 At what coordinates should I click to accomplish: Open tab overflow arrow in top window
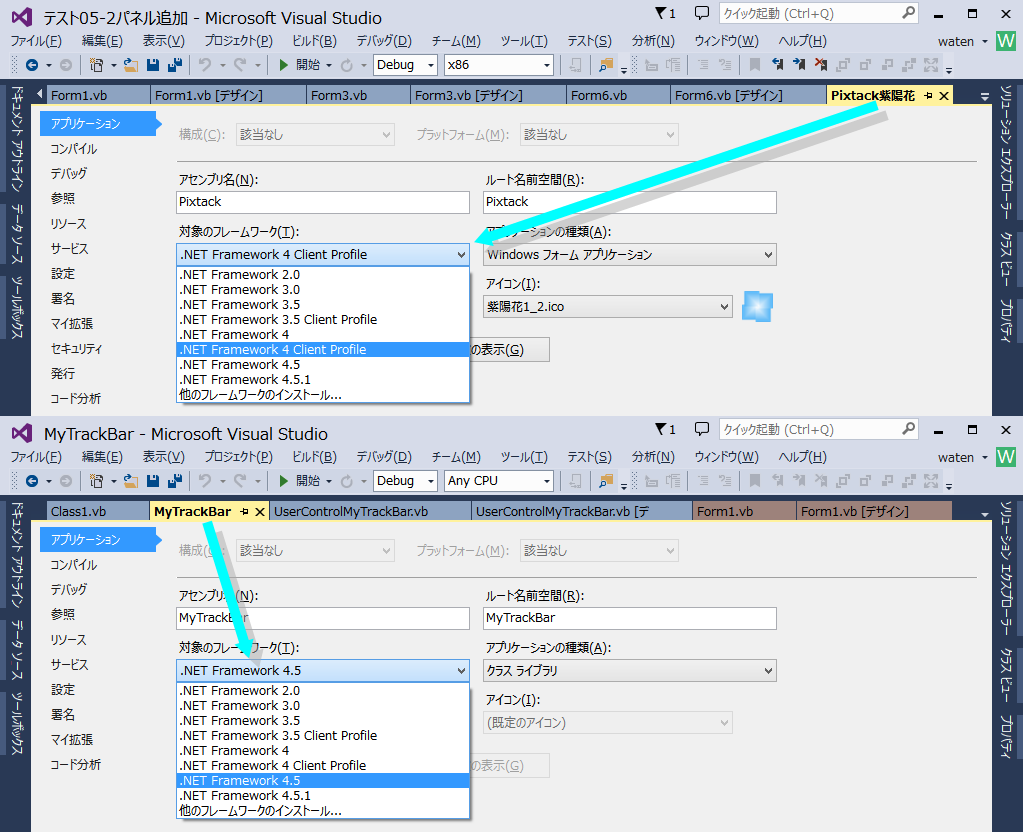pyautogui.click(x=984, y=97)
